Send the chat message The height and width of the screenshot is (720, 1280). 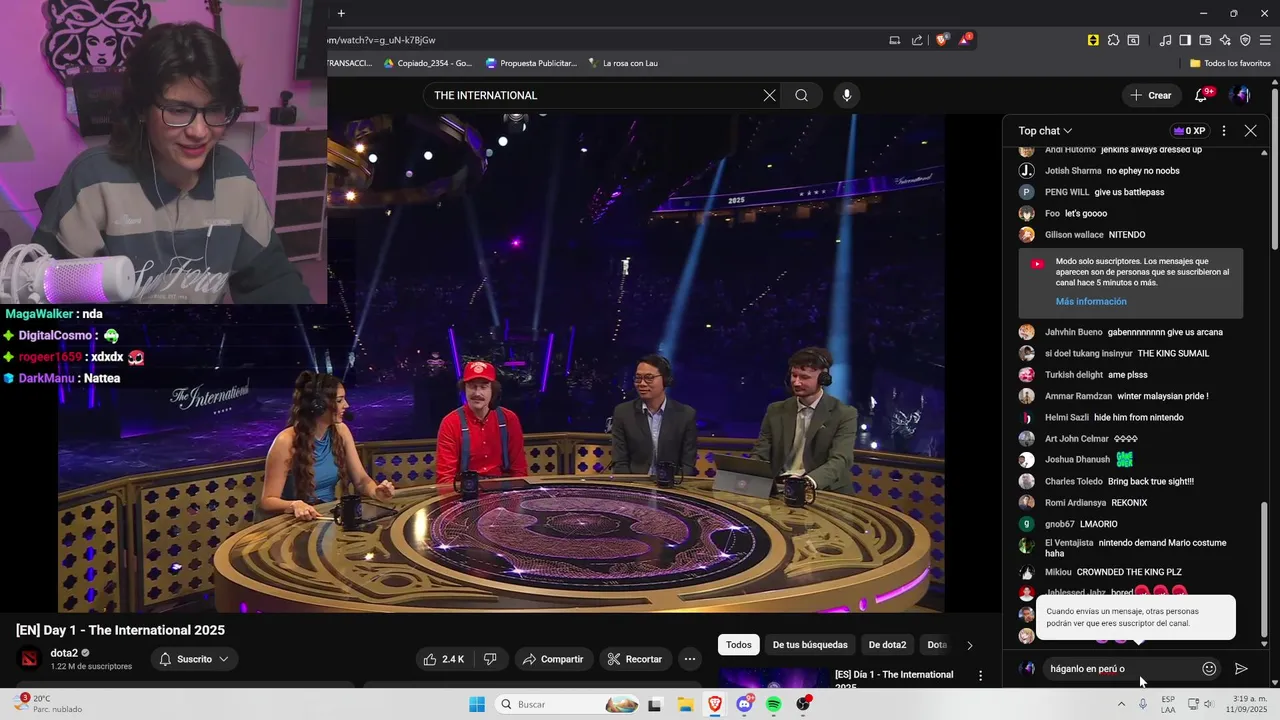click(x=1241, y=669)
